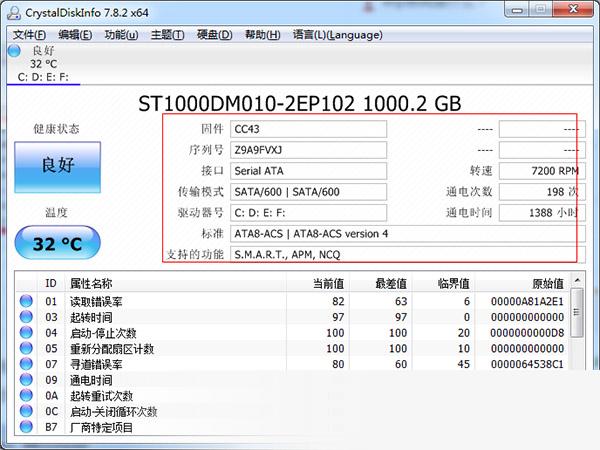Click the CrystalDiskInfo title bar icon
This screenshot has height=450, width=600.
click(x=14, y=12)
